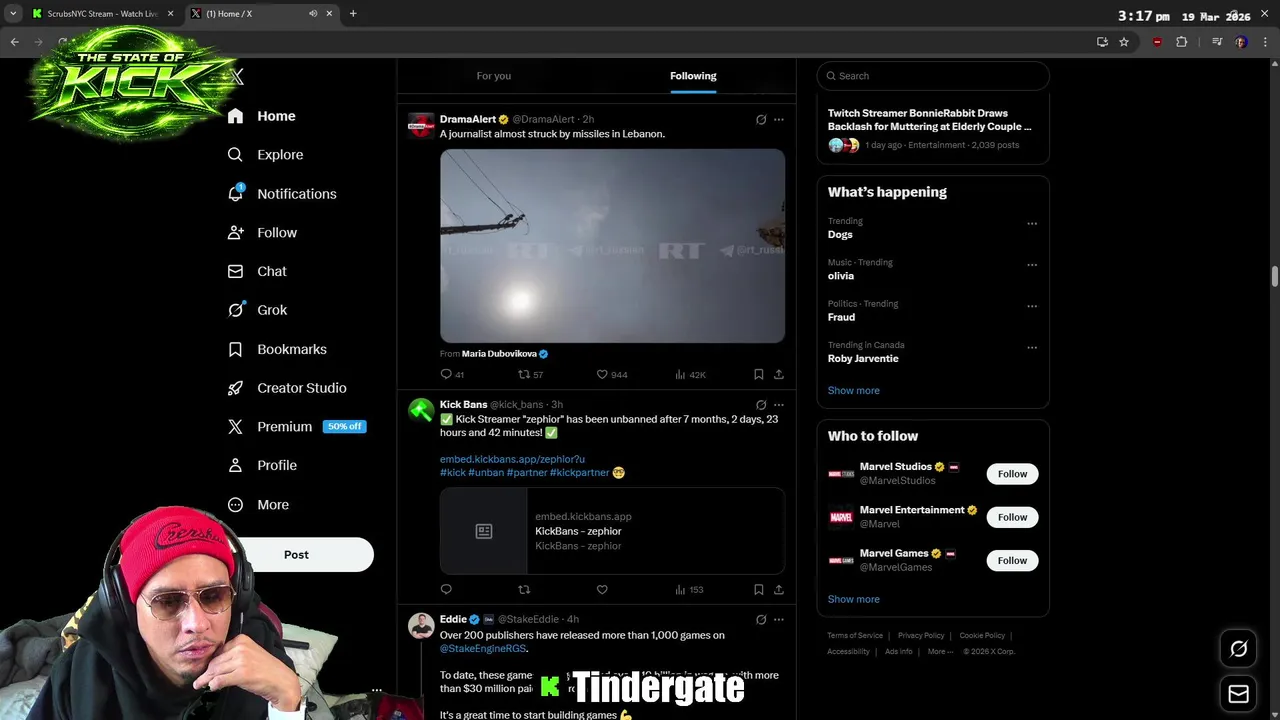Viewport: 1280px width, 720px height.
Task: Click the Post button
Action: [x=296, y=555]
